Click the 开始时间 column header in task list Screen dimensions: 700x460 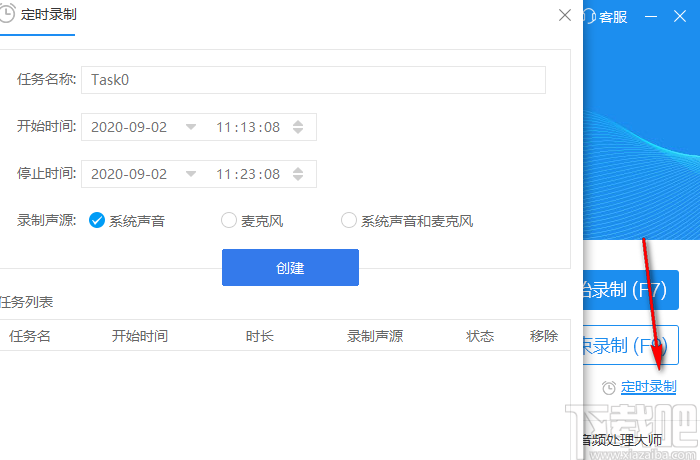tap(140, 336)
